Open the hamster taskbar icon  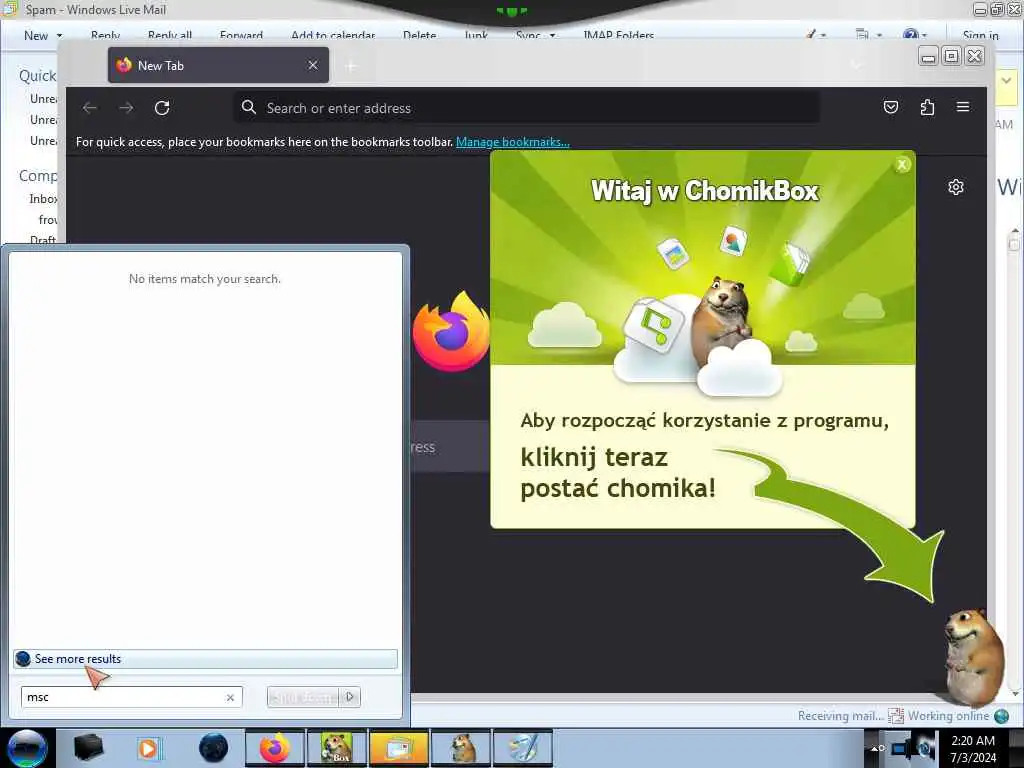pos(461,748)
